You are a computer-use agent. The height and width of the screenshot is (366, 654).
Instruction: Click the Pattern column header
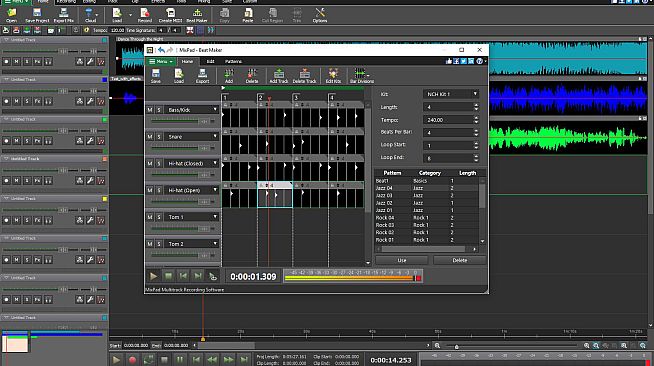392,173
